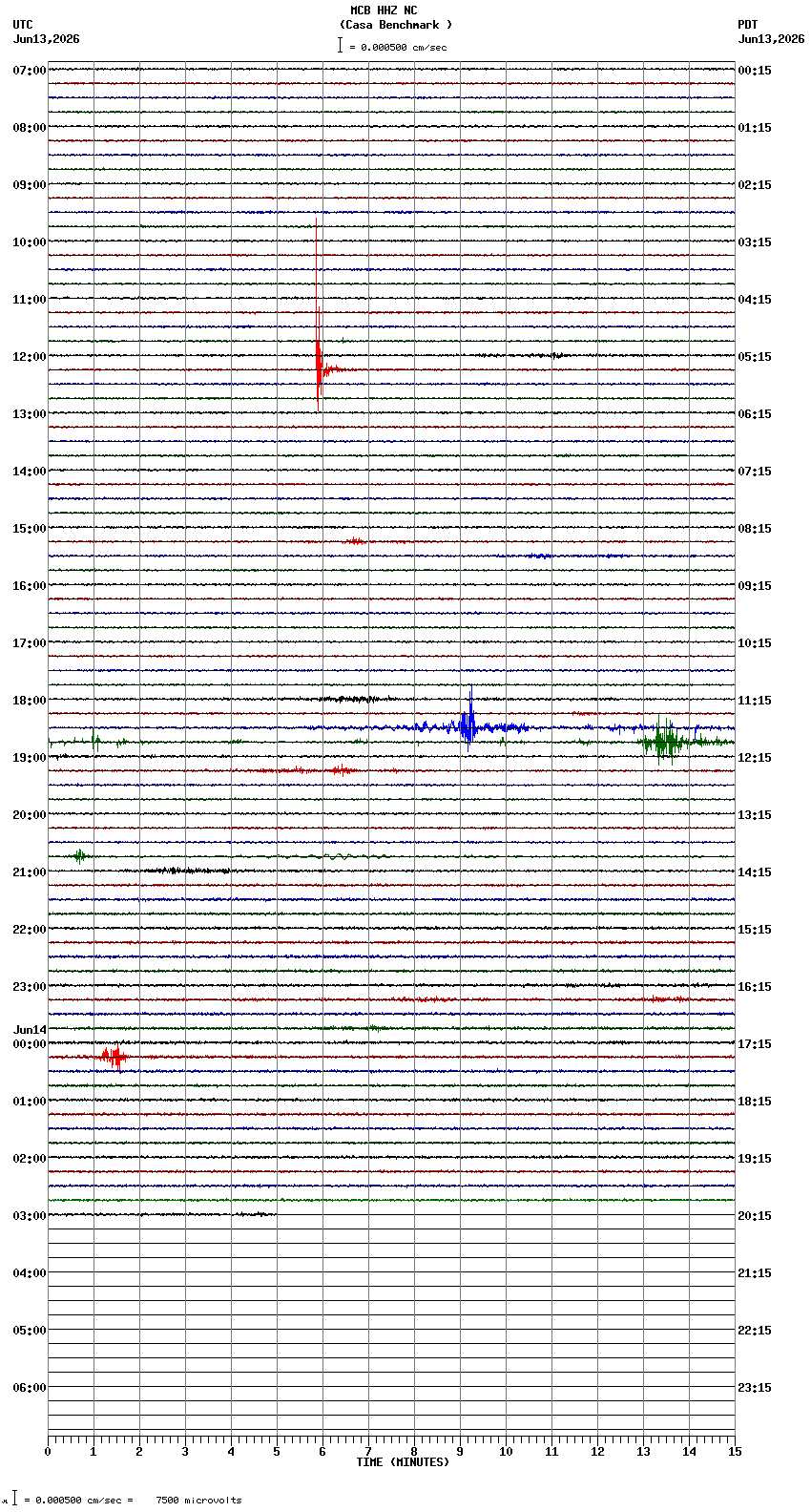Click the '06:00' UTC row label
The width and height of the screenshot is (811, 1512).
coord(30,1388)
